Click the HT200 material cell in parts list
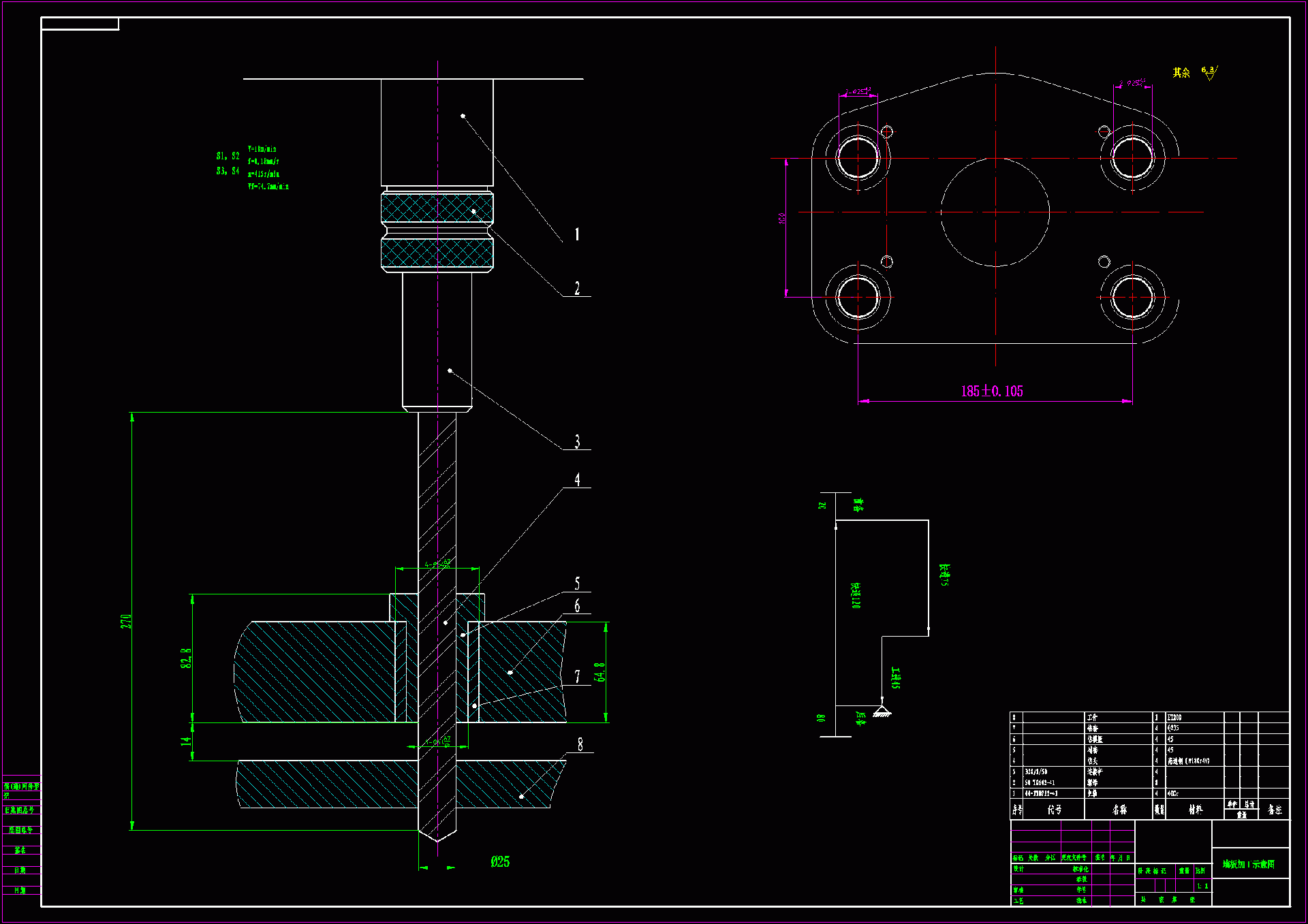 click(1174, 718)
